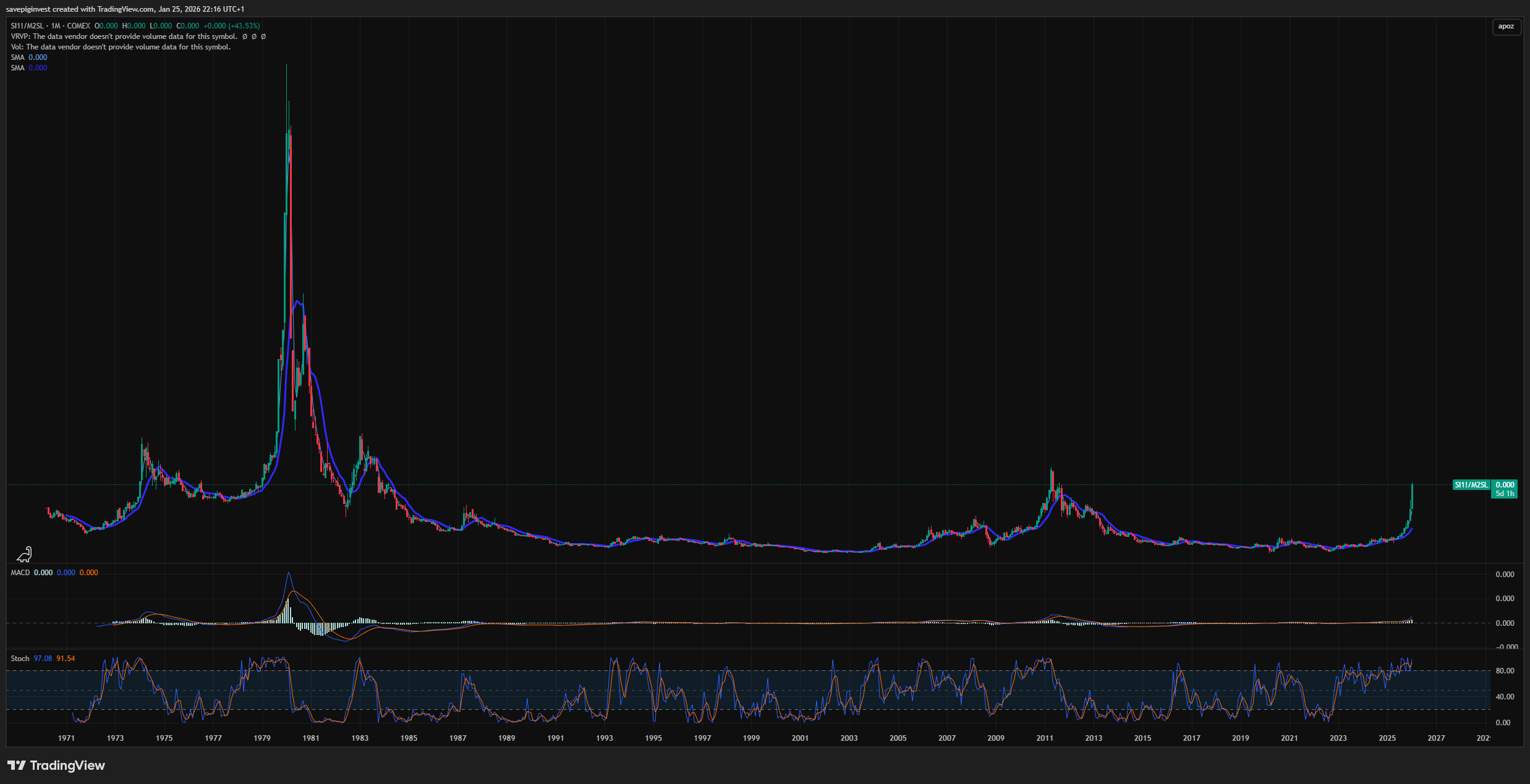The height and width of the screenshot is (784, 1530).
Task: Click the MACD indicator label
Action: (20, 573)
